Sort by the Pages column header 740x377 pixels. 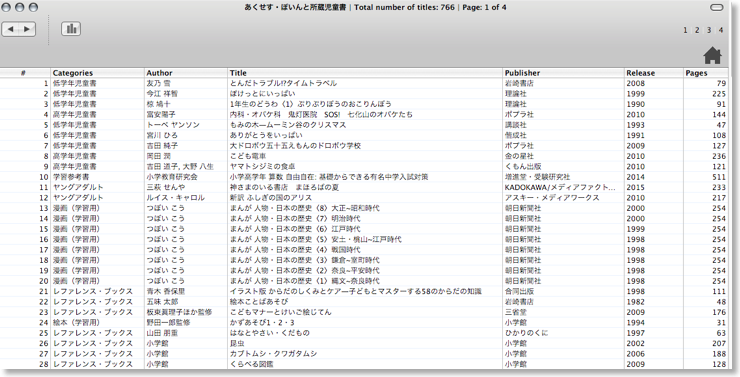706,73
